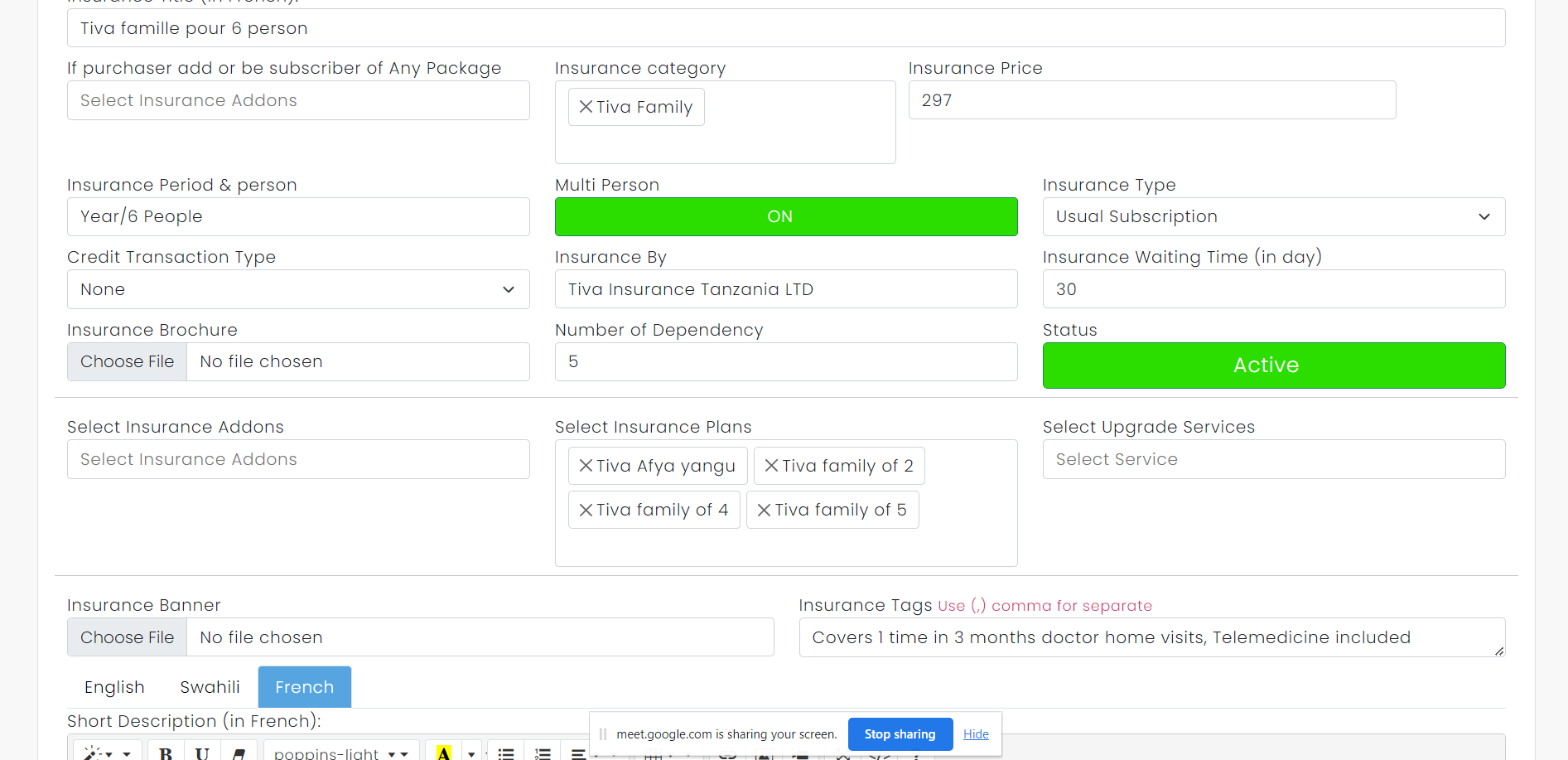Toggle bold text formatting in editor

[166, 753]
